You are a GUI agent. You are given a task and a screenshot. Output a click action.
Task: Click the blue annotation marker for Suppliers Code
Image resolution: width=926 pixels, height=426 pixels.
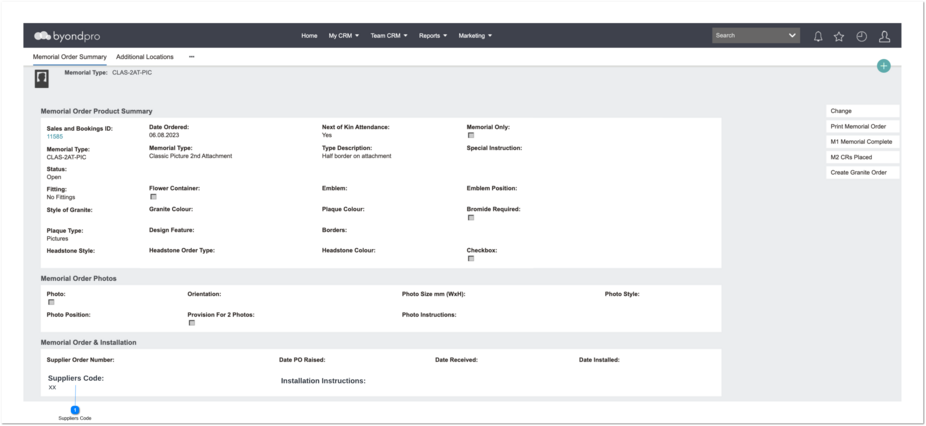[75, 409]
